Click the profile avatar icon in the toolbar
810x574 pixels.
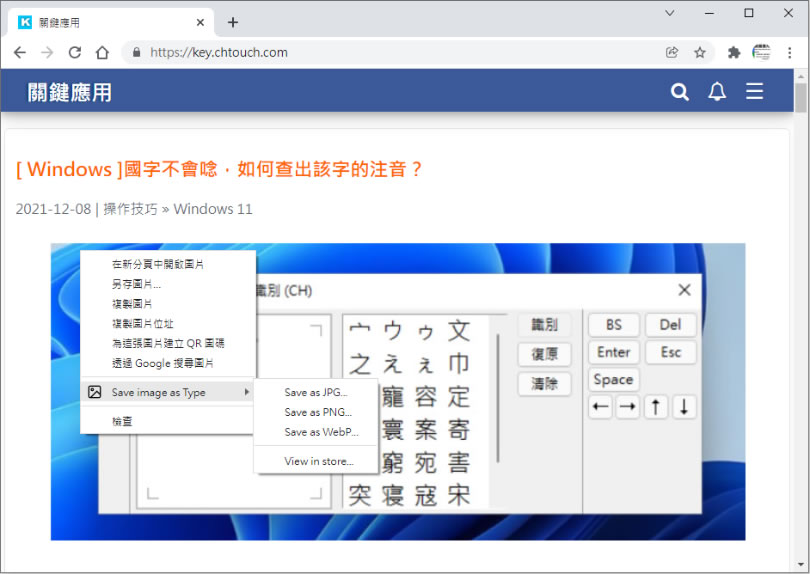[761, 52]
